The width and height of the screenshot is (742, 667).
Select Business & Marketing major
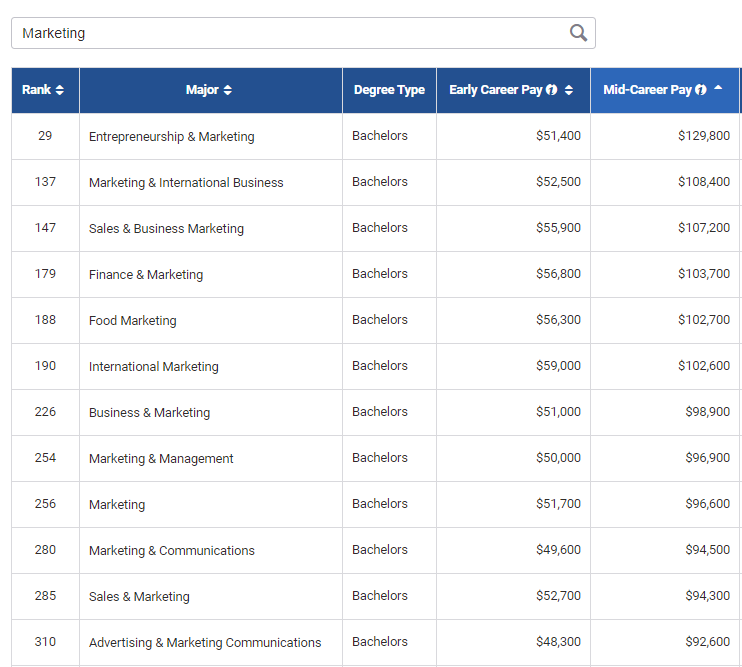pos(149,413)
